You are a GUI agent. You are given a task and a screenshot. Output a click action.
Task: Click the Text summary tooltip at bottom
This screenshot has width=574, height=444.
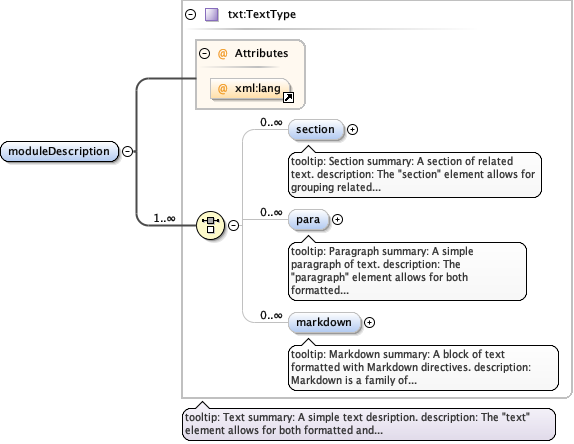[369, 424]
